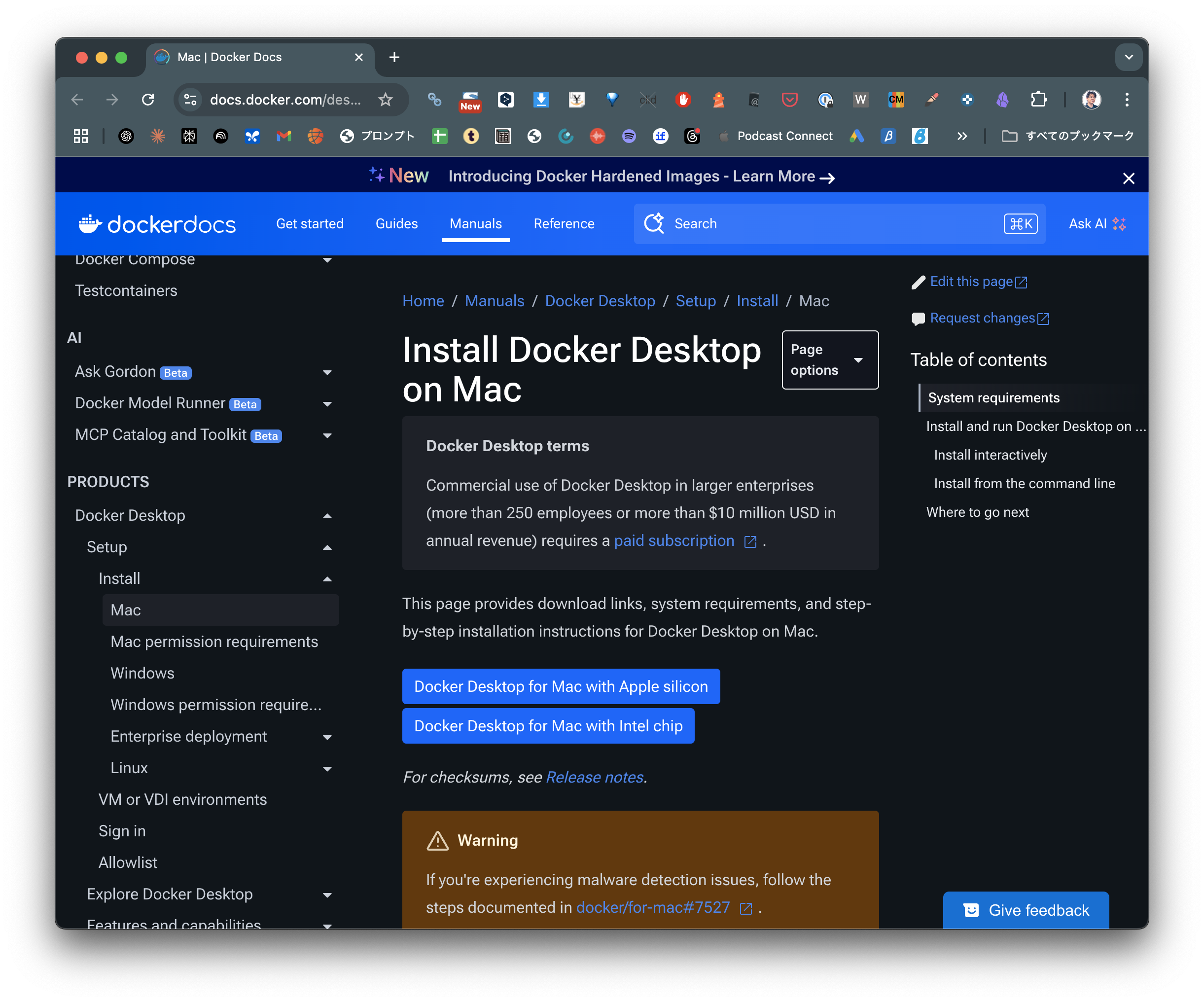Image resolution: width=1204 pixels, height=1002 pixels.
Task: Click the red stop-hand extension icon
Action: [682, 100]
